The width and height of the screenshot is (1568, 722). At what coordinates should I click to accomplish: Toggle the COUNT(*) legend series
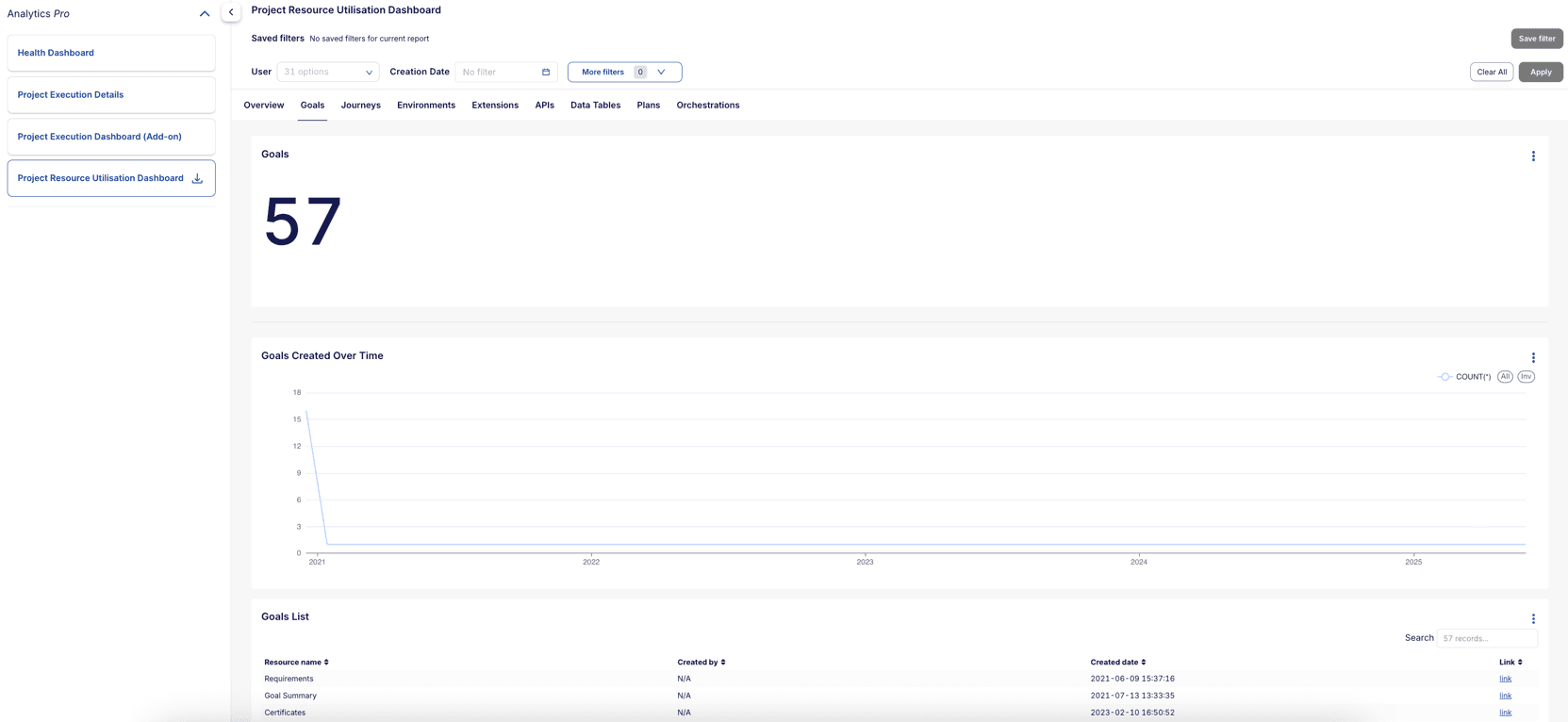1464,377
